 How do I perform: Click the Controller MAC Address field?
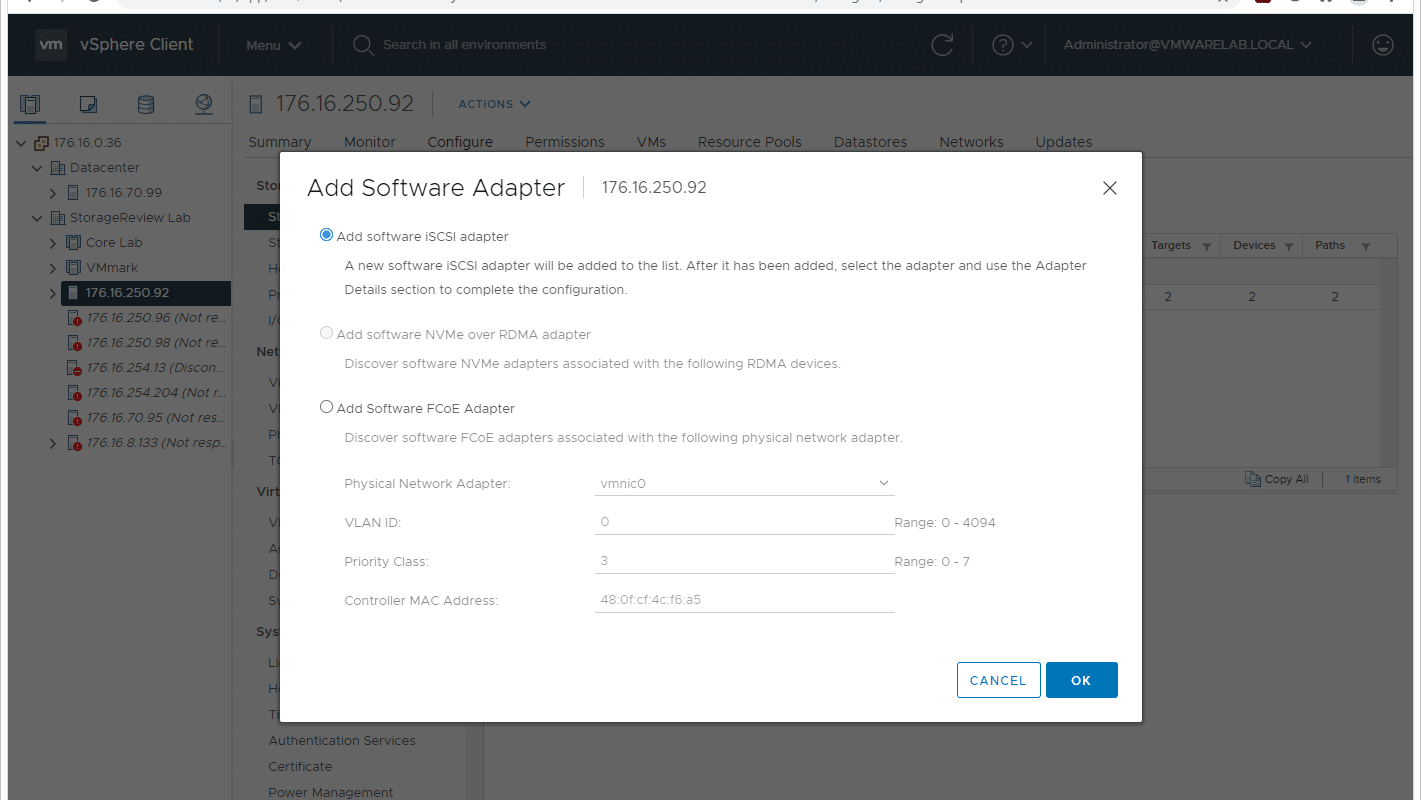(x=744, y=600)
